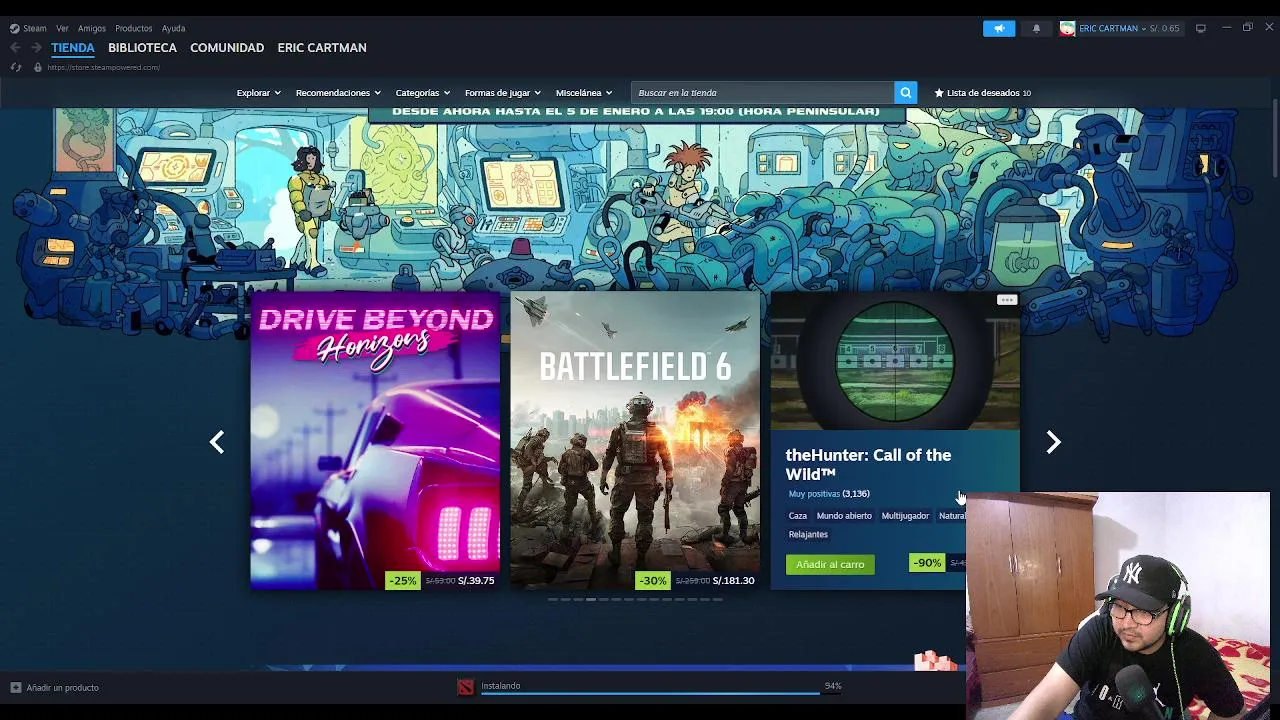Switch to the COMUNIDAD tab
The image size is (1280, 720).
click(227, 47)
